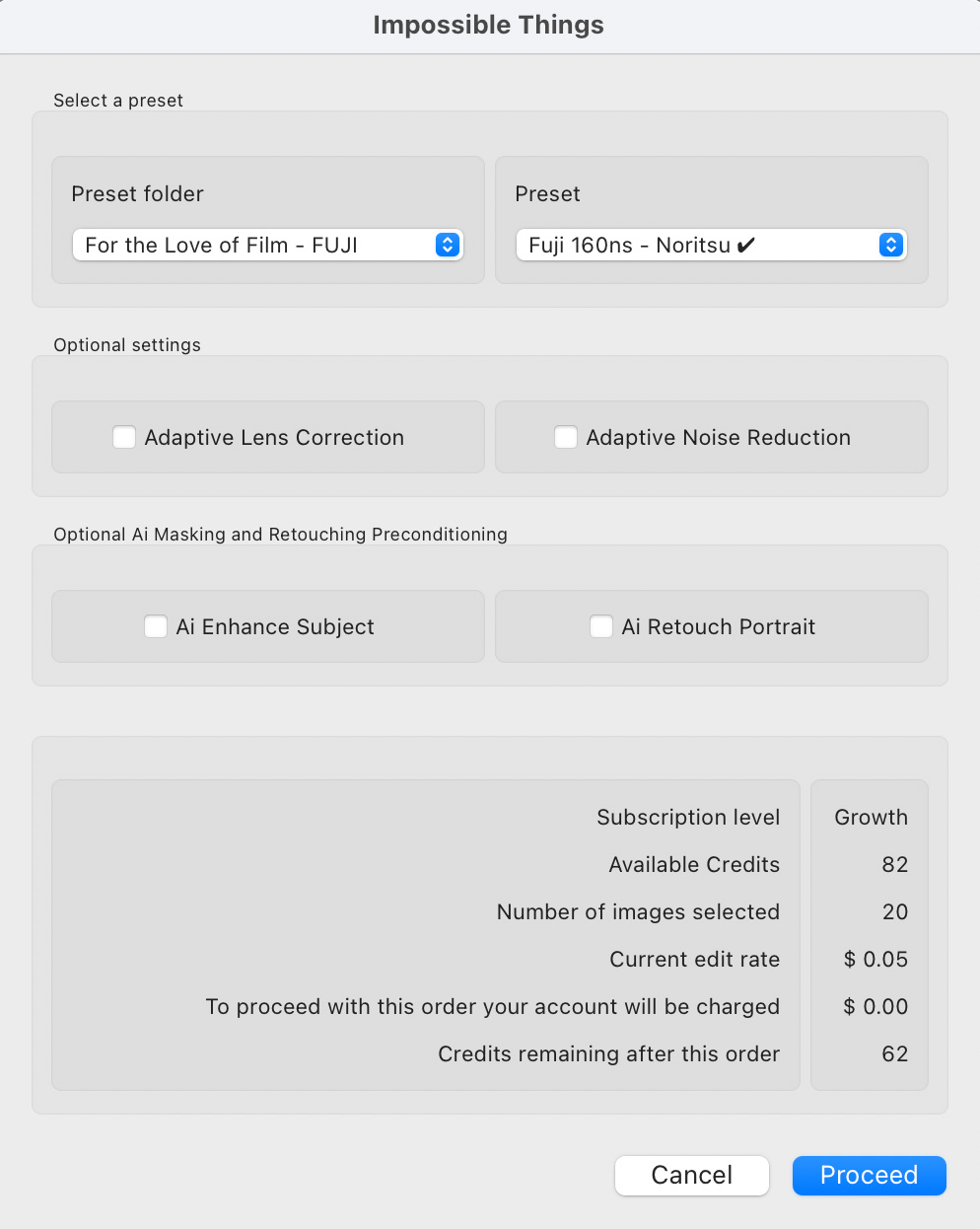The width and height of the screenshot is (980, 1229).
Task: Click the Adaptive Lens Correction label
Action: [274, 437]
